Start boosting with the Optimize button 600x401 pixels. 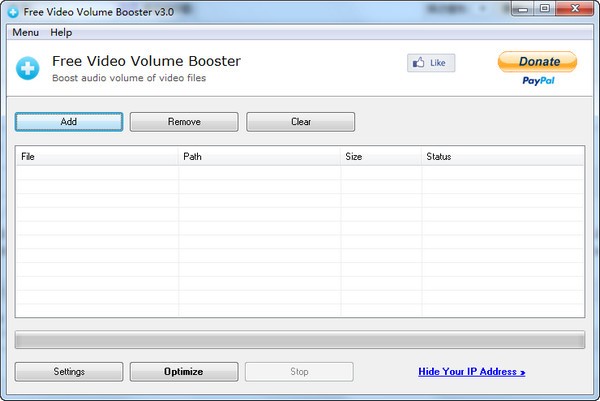184,372
